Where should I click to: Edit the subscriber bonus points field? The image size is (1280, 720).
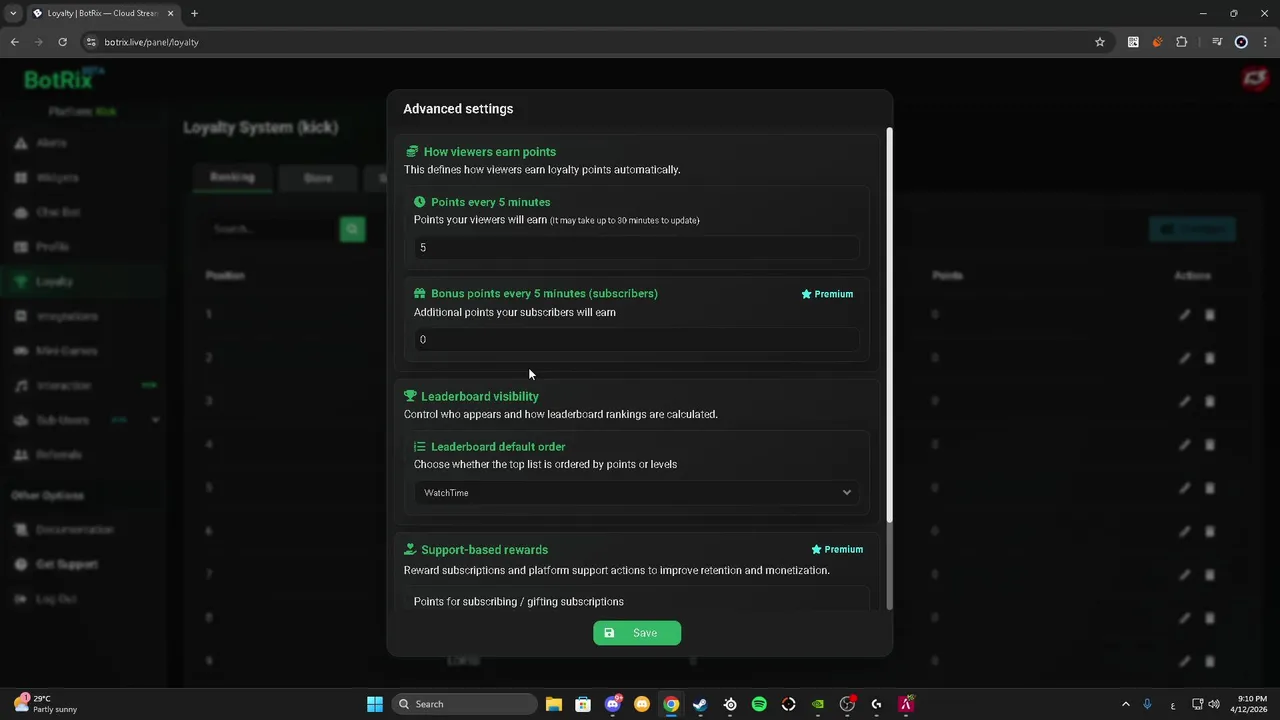(x=637, y=340)
